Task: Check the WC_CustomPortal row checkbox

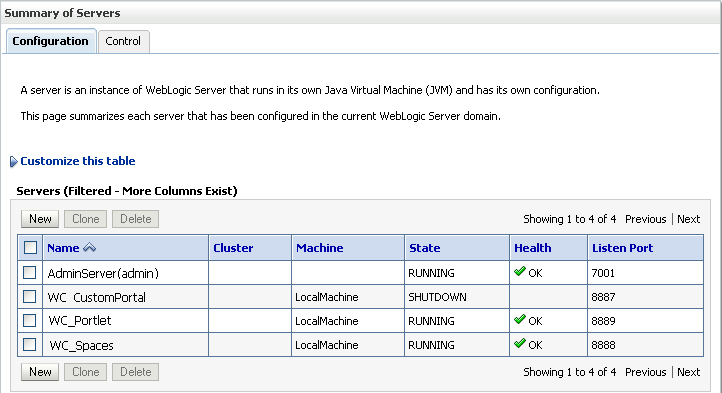Action: click(x=29, y=297)
